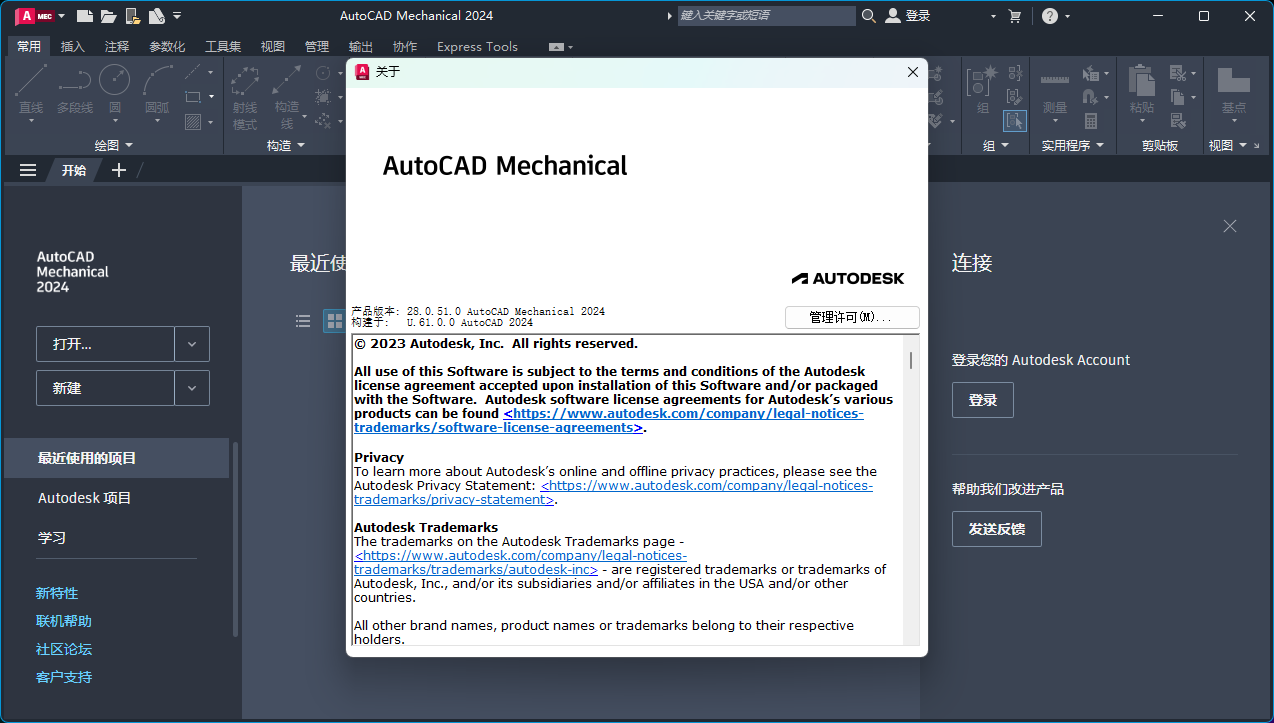Click the Paste (粘贴) clipboard icon
The width and height of the screenshot is (1274, 723).
[x=1141, y=80]
